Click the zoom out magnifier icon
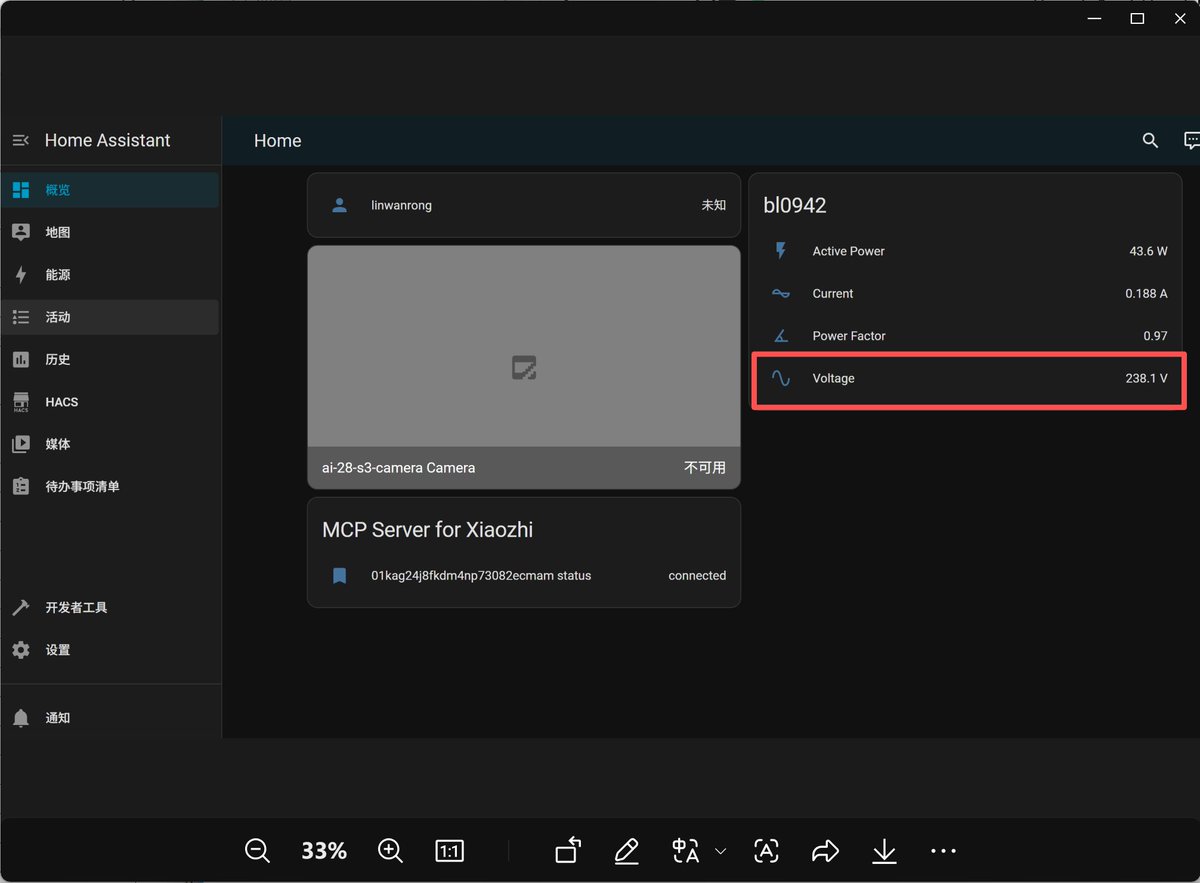This screenshot has height=883, width=1200. [x=257, y=851]
